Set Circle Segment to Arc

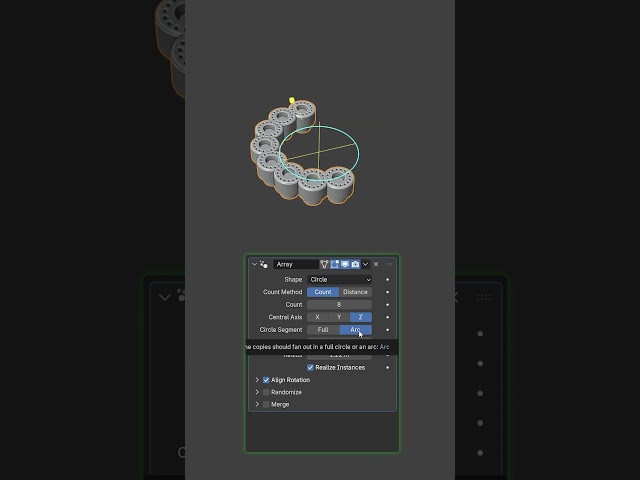pyautogui.click(x=356, y=330)
